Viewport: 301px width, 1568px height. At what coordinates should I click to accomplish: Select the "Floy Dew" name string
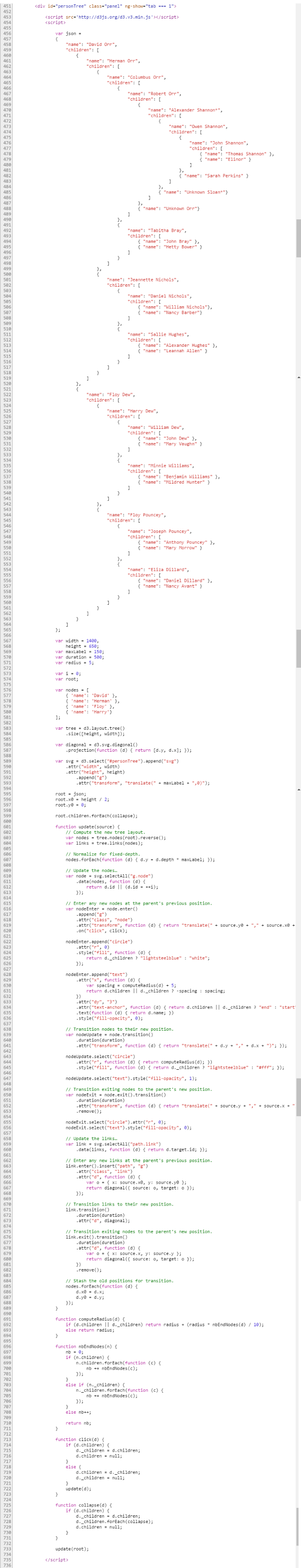(121, 395)
